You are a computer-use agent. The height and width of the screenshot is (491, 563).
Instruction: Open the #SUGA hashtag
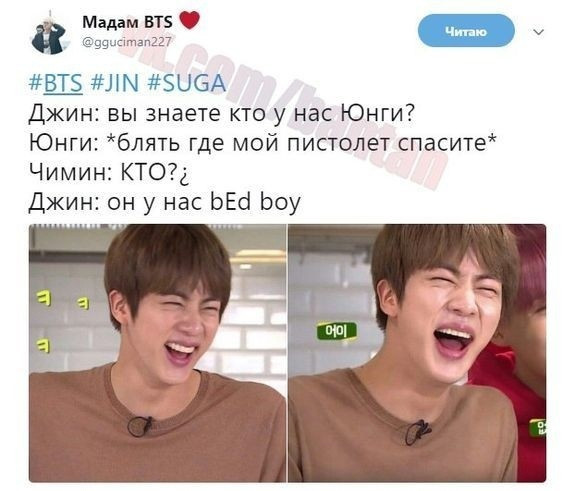186,83
